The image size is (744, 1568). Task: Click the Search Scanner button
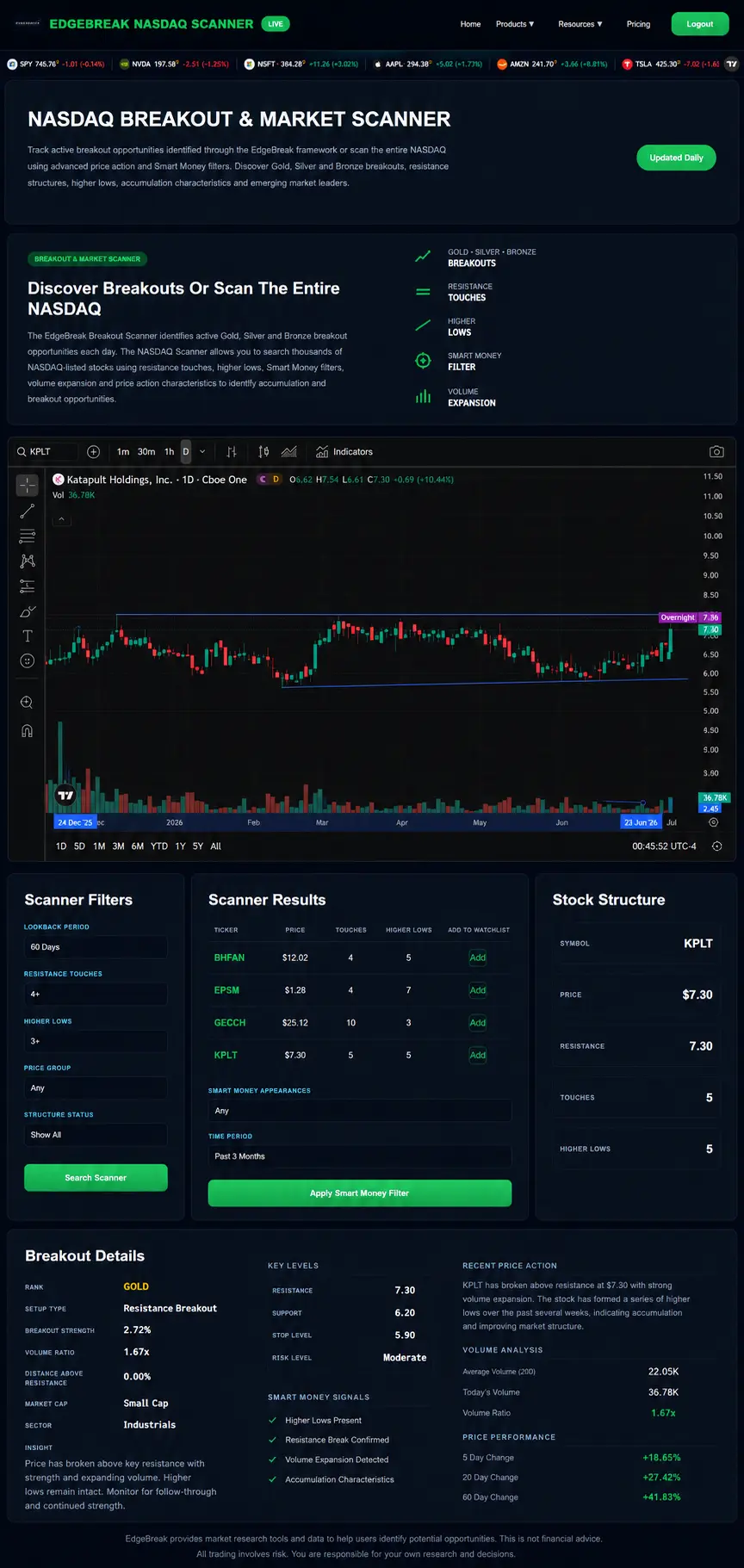(x=96, y=1178)
